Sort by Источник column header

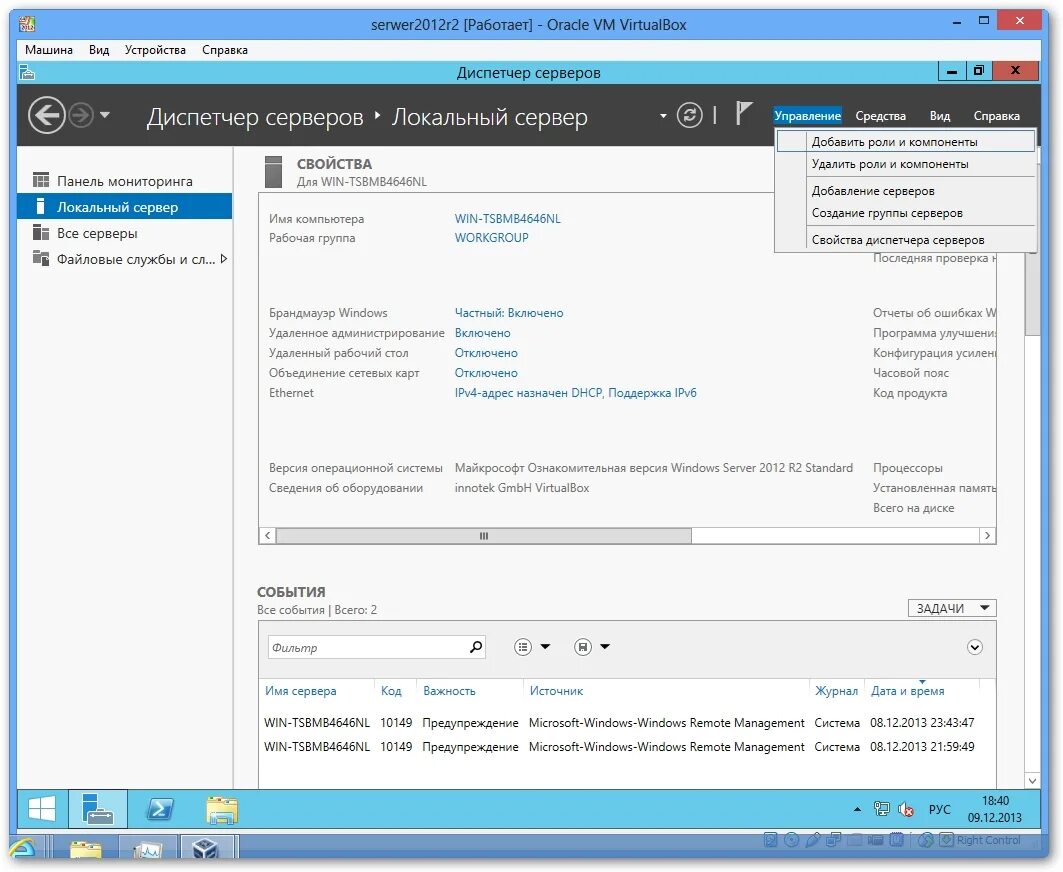pos(556,691)
